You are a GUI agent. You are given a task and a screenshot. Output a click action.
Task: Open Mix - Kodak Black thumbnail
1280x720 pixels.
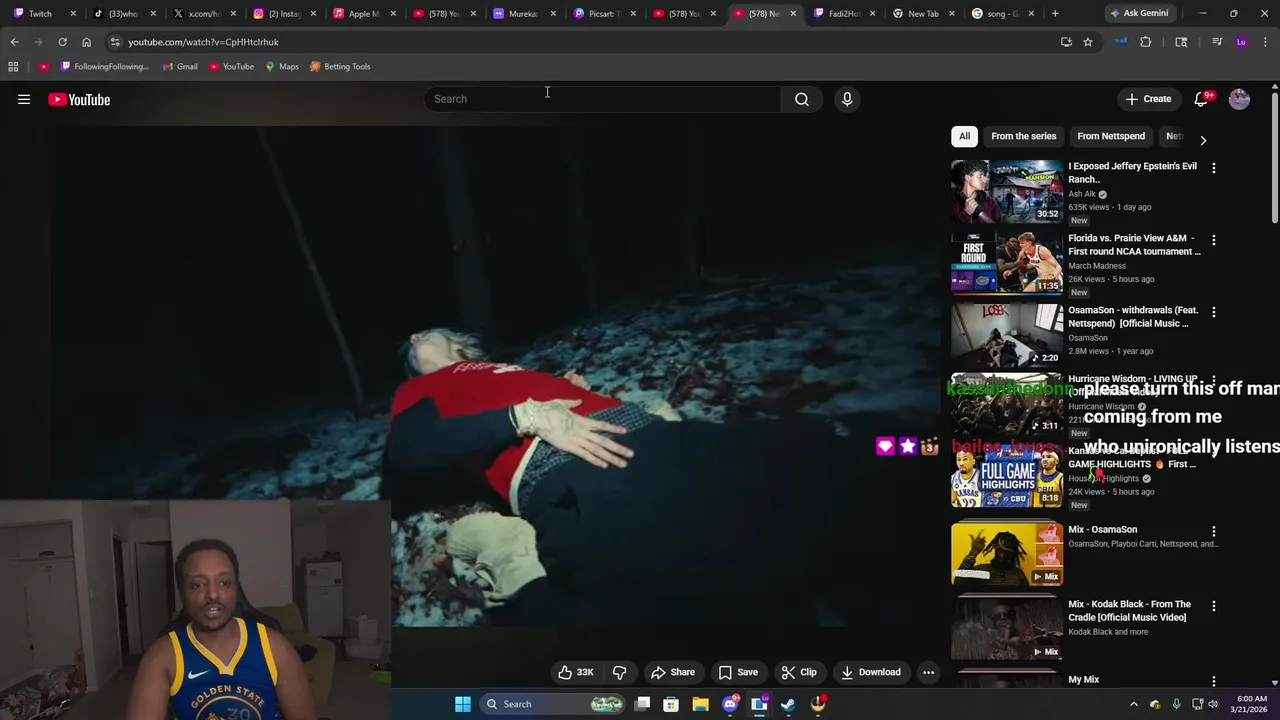(1007, 629)
